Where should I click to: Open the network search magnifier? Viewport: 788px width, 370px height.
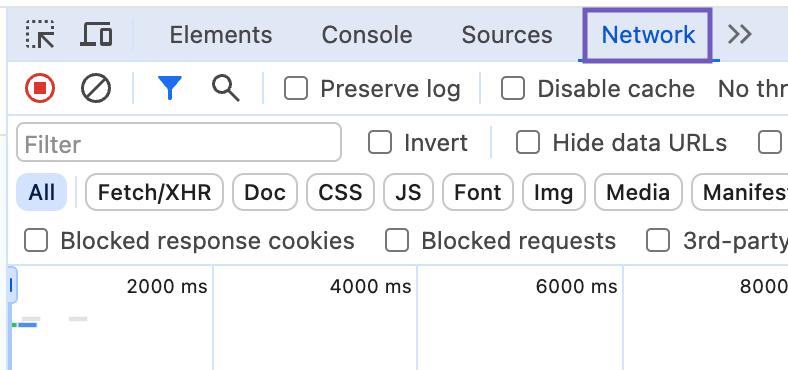click(x=226, y=88)
